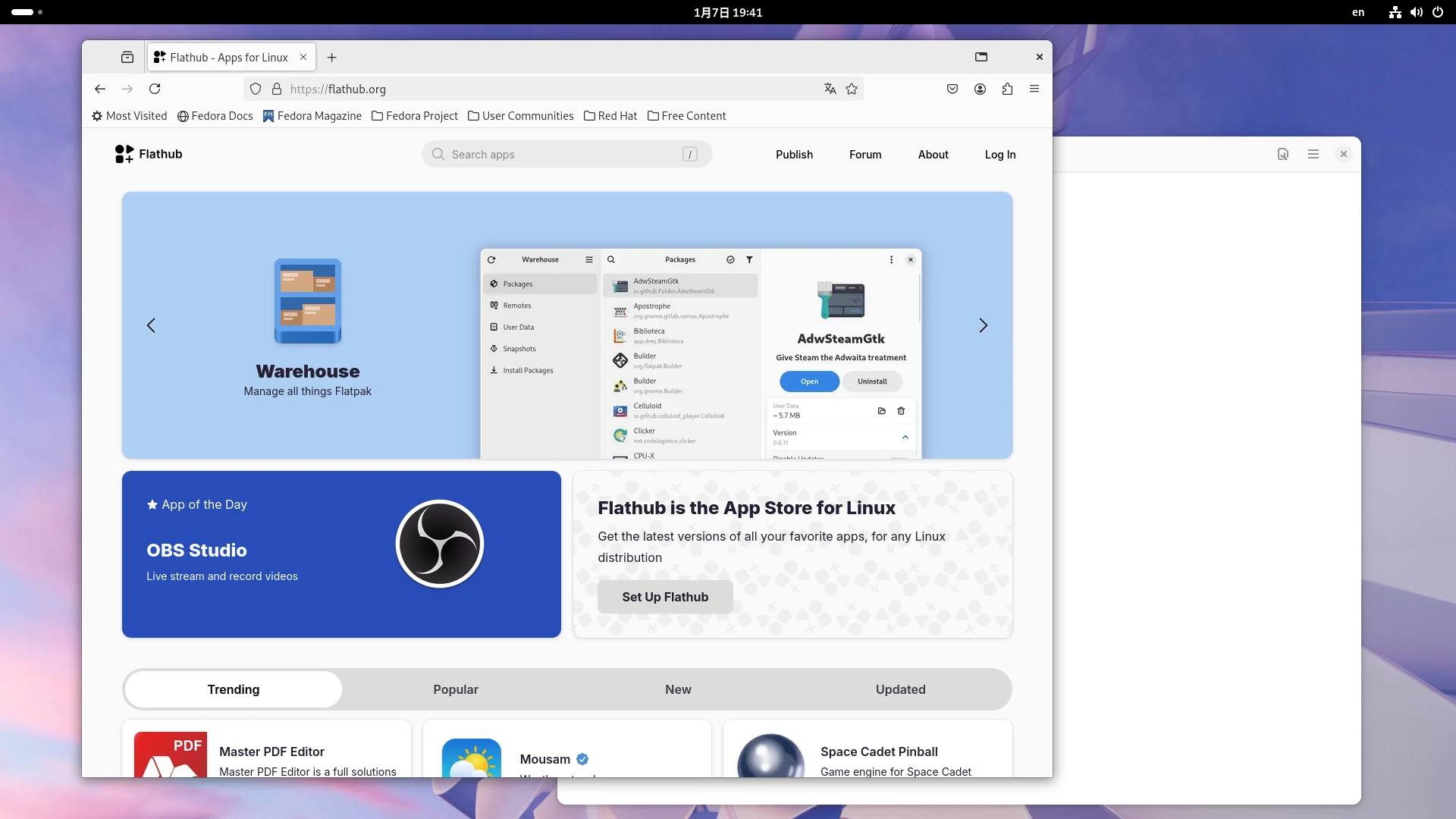Open the Fedora Project bookmarks folder
Screen dimensions: 1456x819
coord(415,116)
